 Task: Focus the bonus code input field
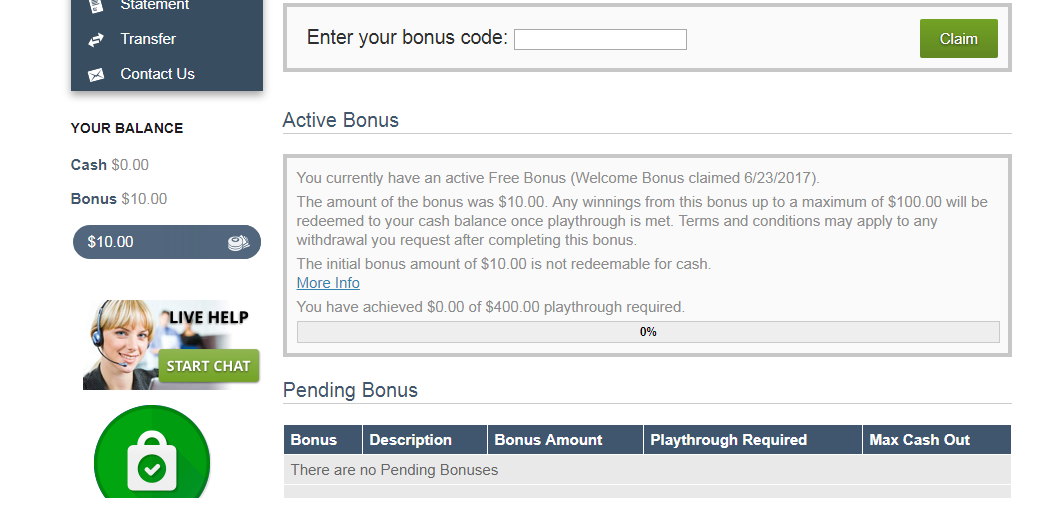(x=600, y=40)
